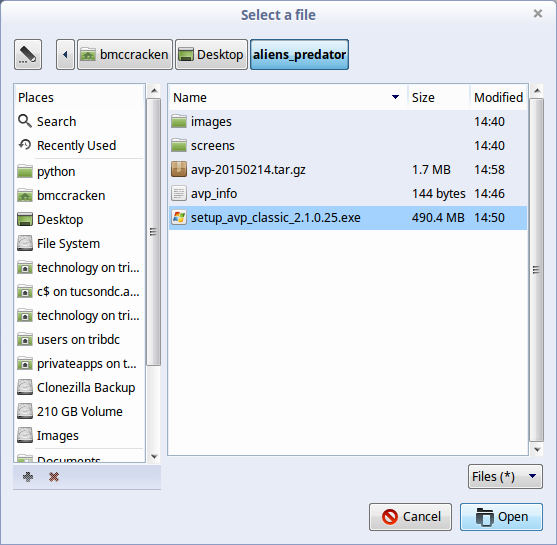Click the Open button
Viewport: 557px width, 545px height.
tap(501, 517)
